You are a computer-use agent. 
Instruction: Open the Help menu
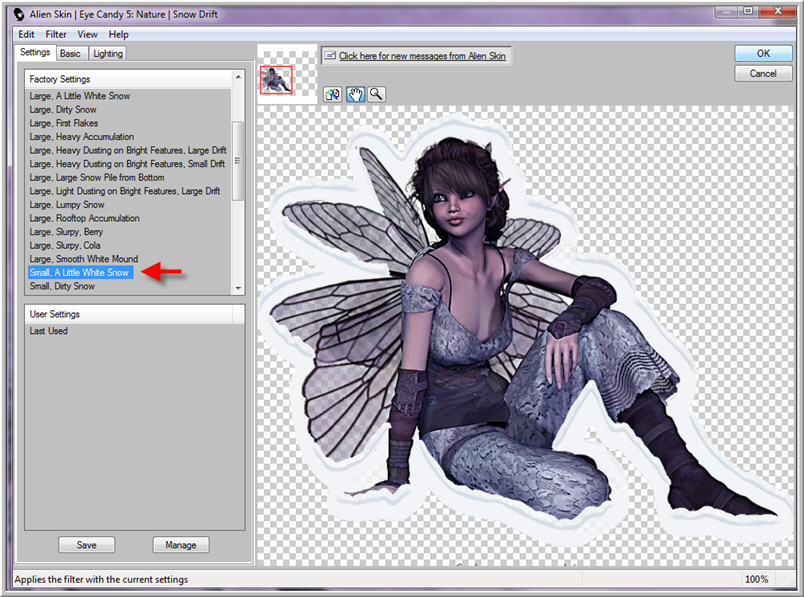(x=118, y=34)
